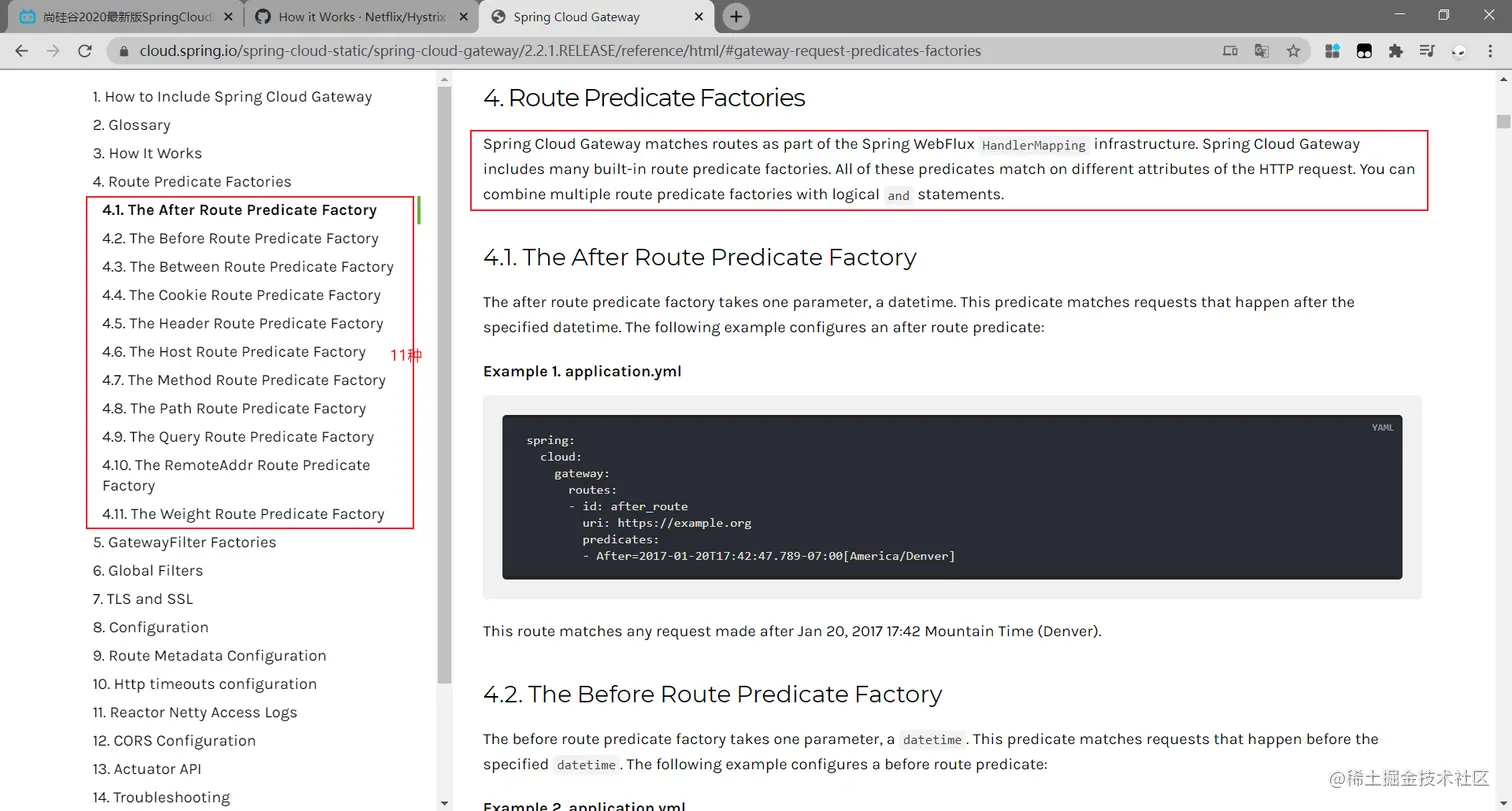Open '1. How to Include Spring Cloud Gateway'

232,97
